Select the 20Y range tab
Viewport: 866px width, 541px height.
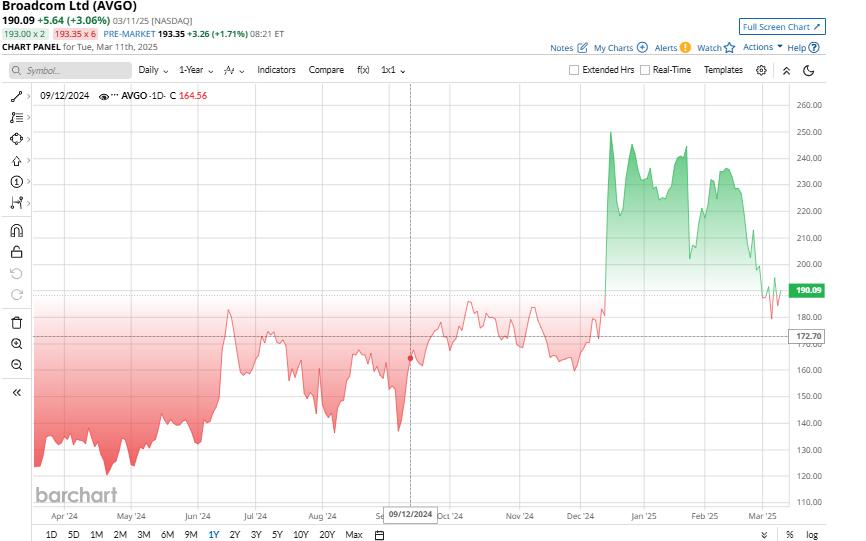327,534
